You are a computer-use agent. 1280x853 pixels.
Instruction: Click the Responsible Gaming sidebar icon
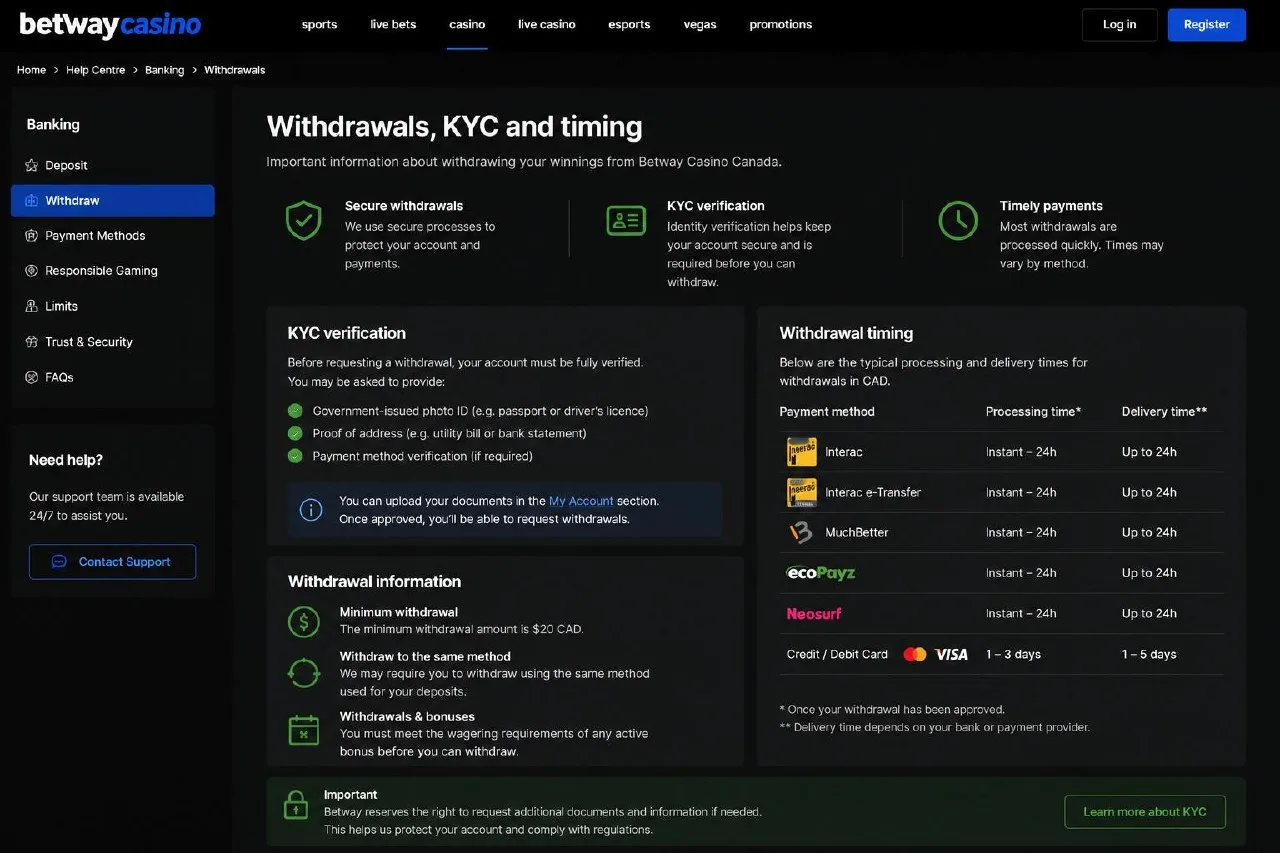(x=32, y=271)
